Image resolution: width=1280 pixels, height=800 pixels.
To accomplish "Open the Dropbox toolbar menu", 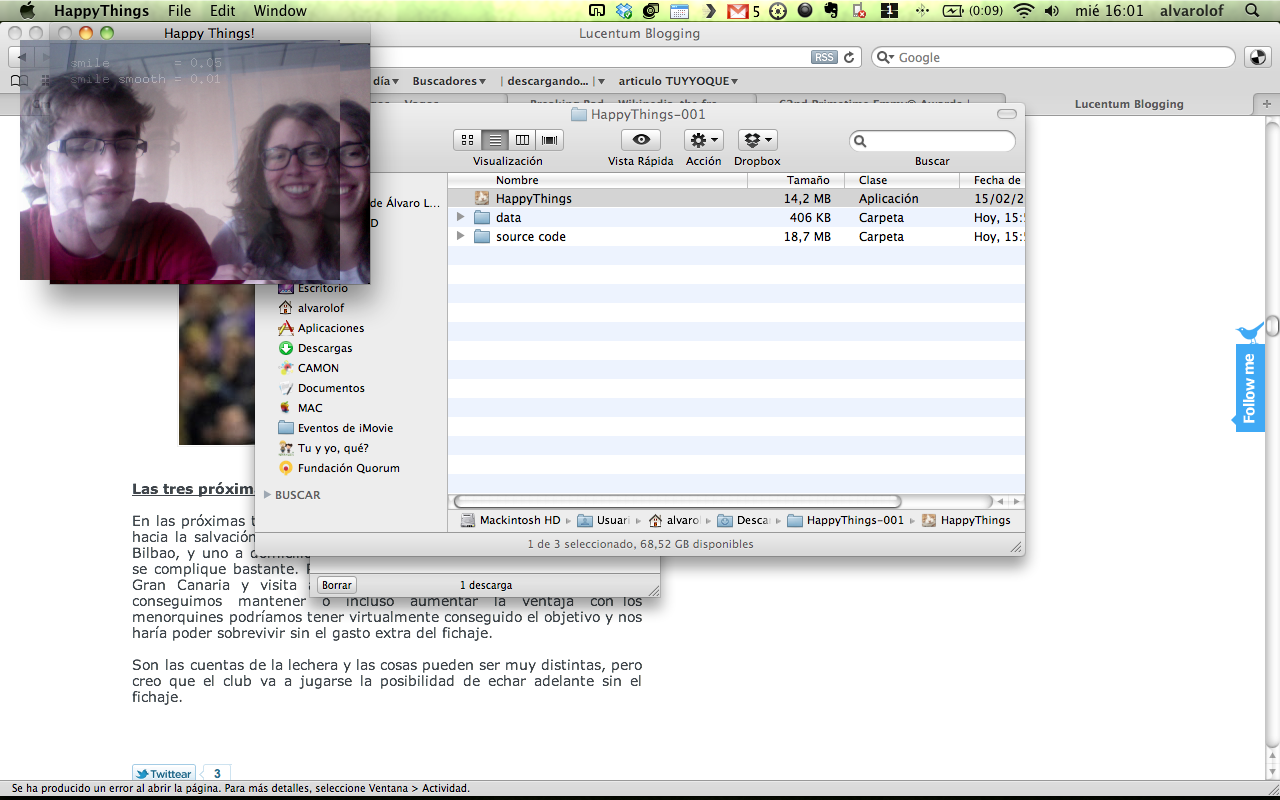I will [x=757, y=140].
